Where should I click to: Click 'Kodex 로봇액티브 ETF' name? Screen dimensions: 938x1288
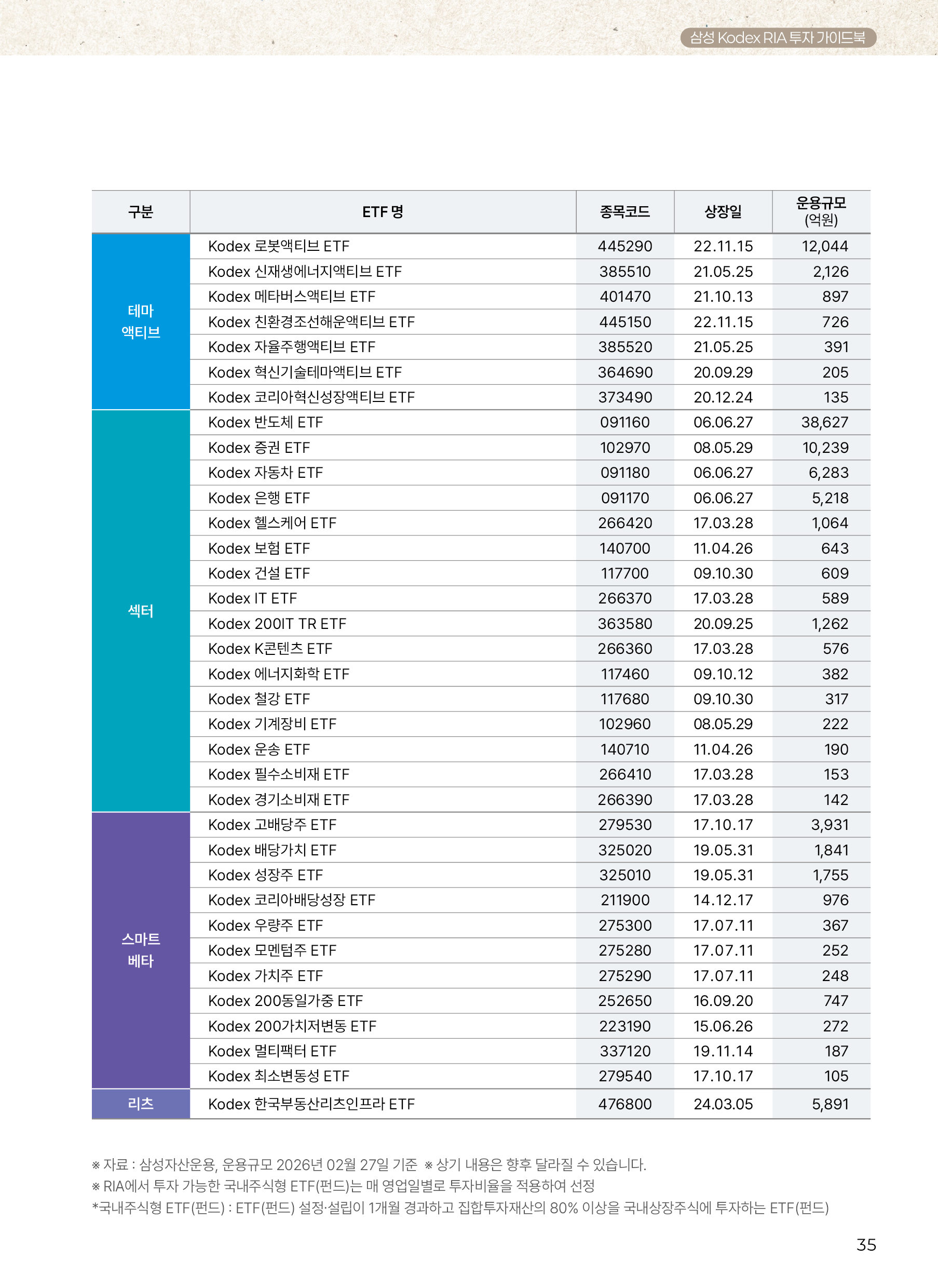tap(279, 247)
